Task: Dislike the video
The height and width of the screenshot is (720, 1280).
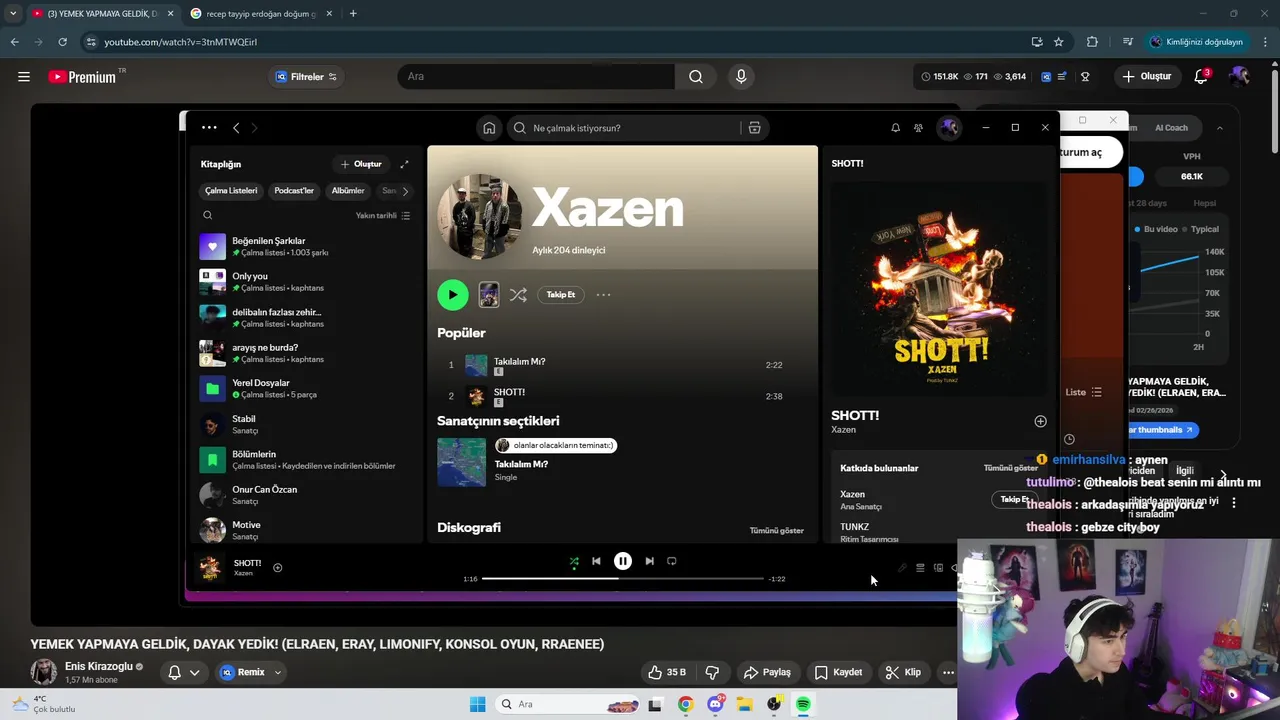Action: [x=712, y=672]
